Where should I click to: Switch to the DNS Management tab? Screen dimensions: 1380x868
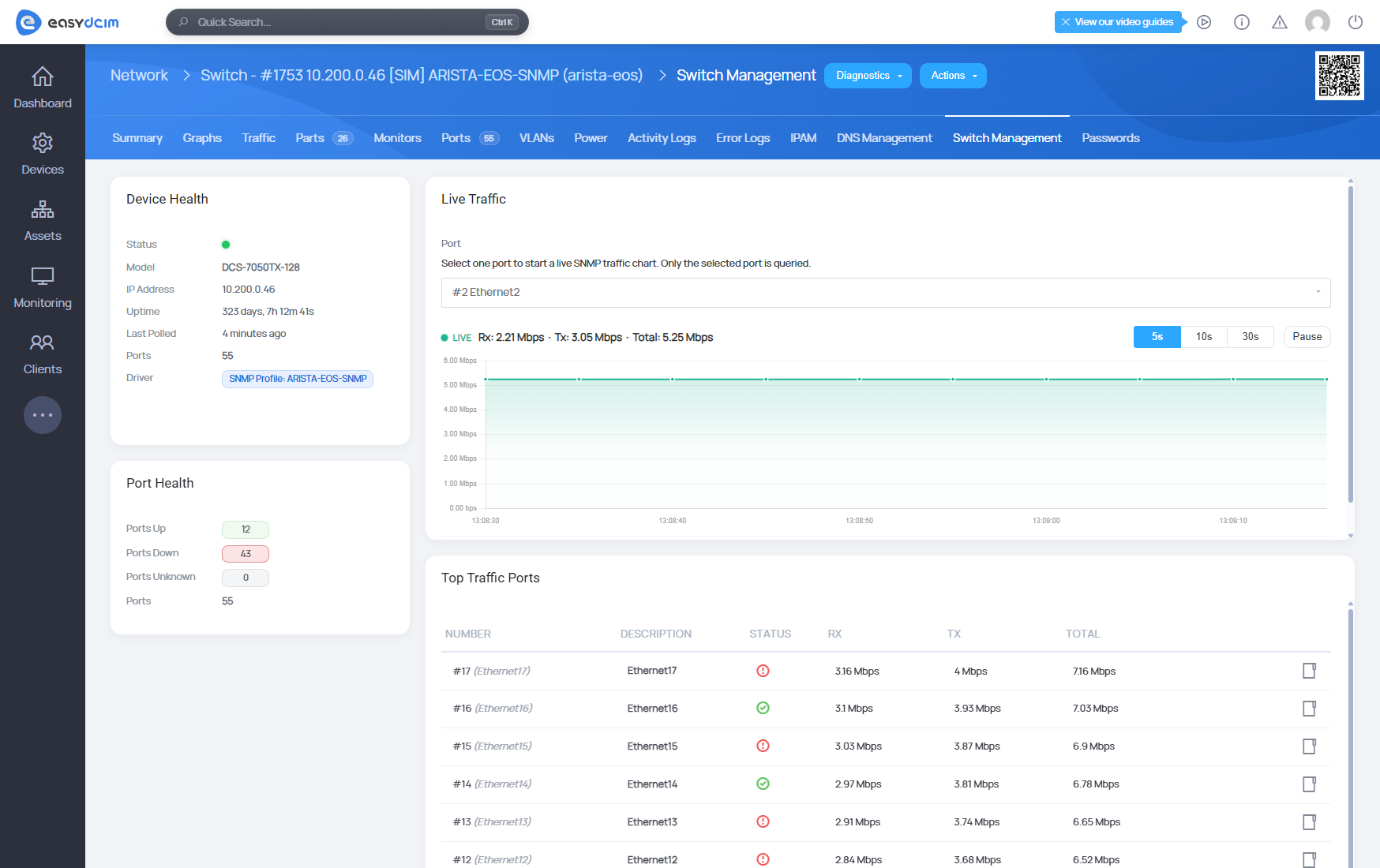pos(884,138)
